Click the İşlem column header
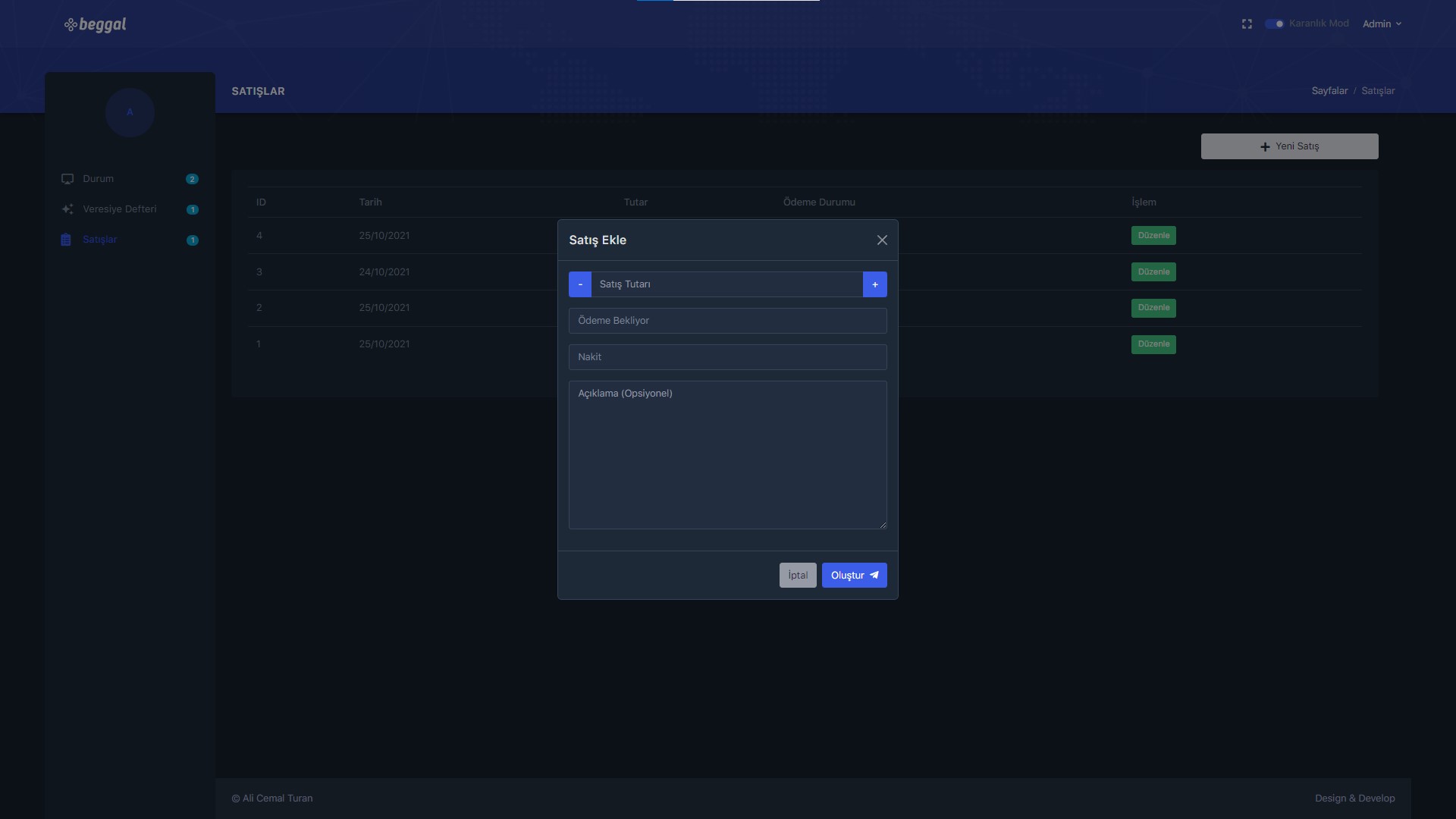Image resolution: width=1456 pixels, height=819 pixels. [x=1144, y=202]
